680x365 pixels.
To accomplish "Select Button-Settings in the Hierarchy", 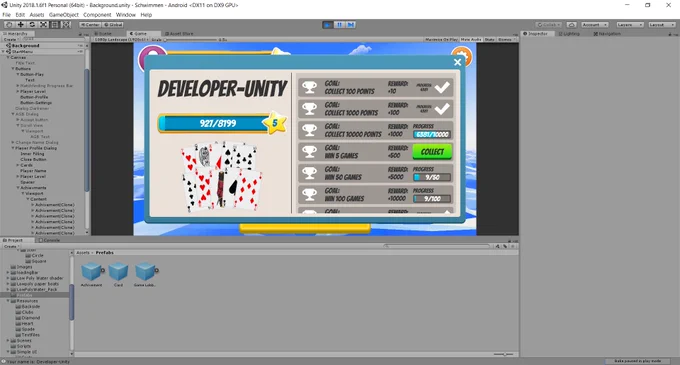I will point(36,103).
